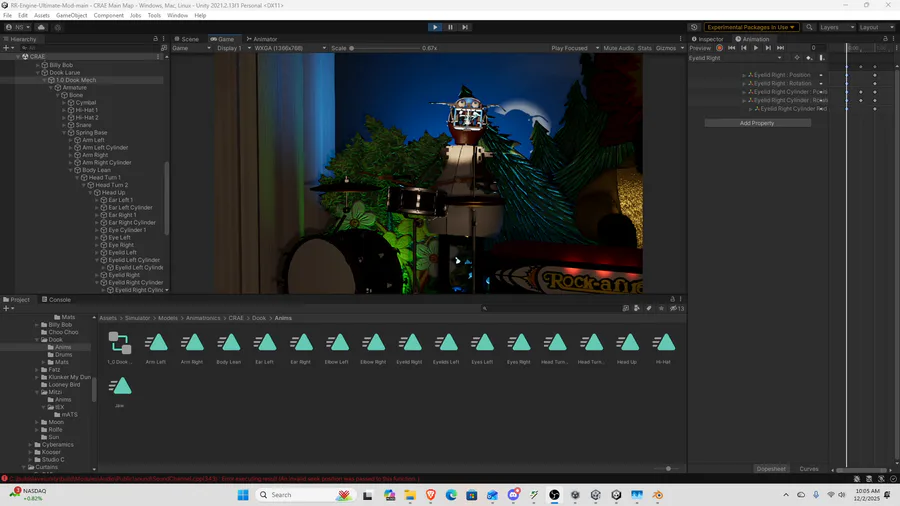
Task: Adjust the Project icon size slider
Action: pos(668,469)
